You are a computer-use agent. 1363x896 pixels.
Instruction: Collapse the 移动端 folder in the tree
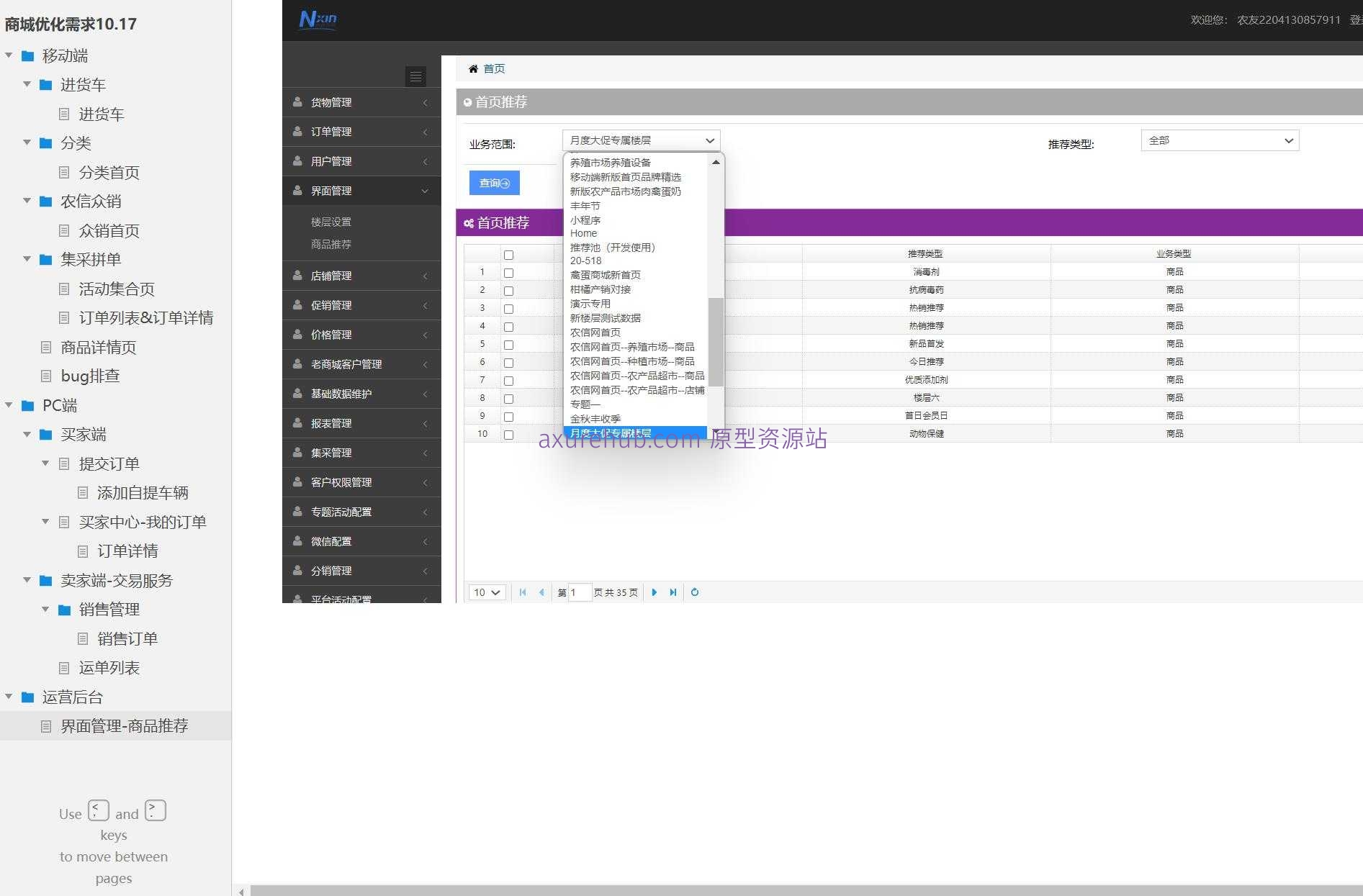[9, 55]
